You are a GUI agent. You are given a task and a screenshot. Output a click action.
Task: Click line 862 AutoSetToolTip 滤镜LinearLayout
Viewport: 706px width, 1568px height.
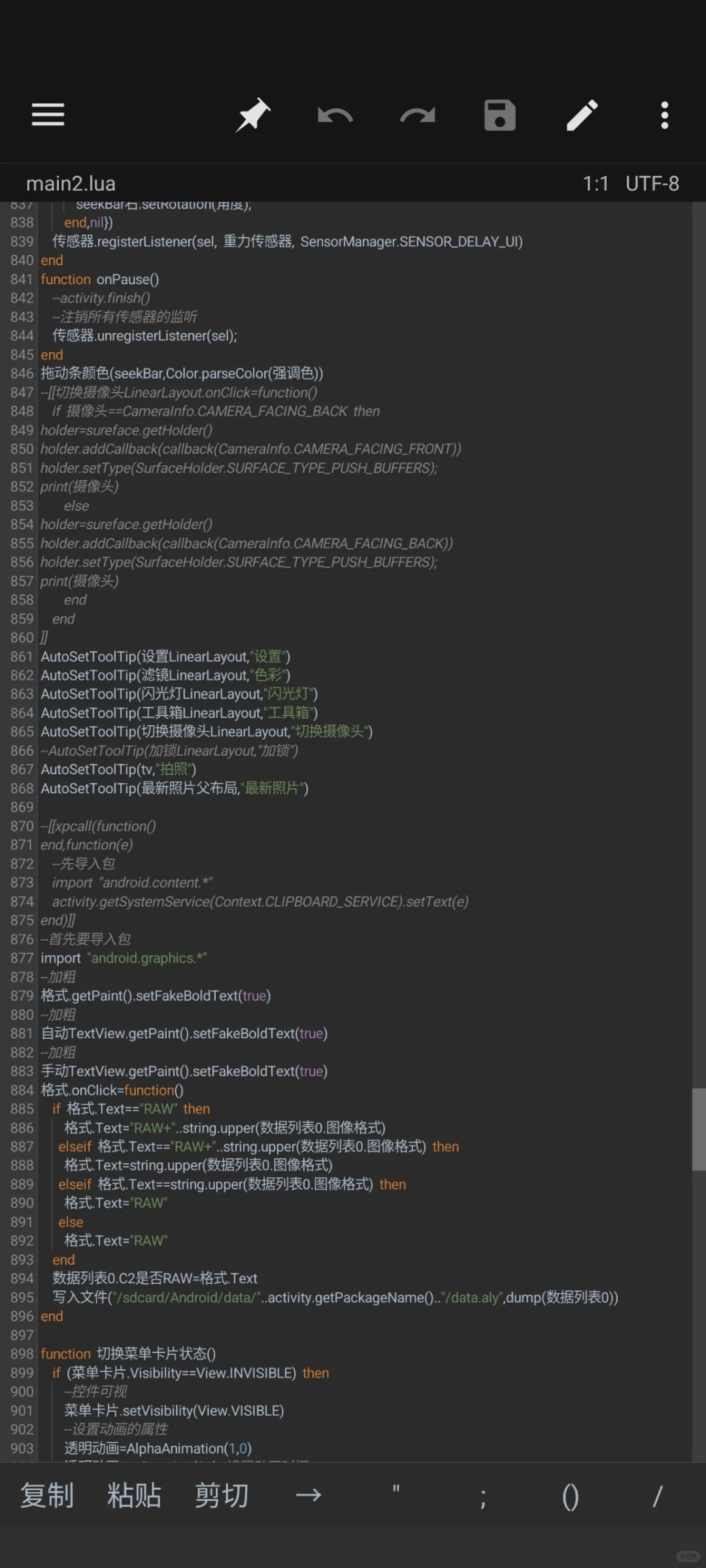[165, 676]
